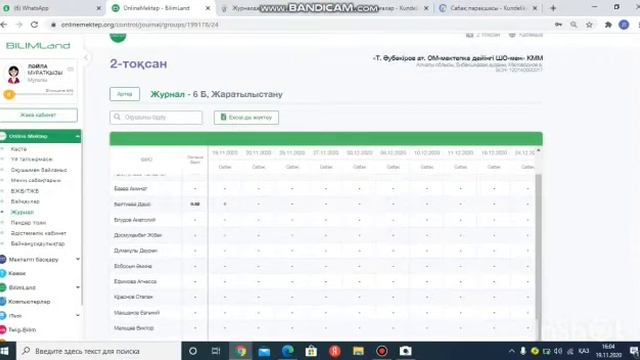Viewport: 640px width, 360px height.
Task: Click the 2-тоқсан link at top right
Action: (483, 35)
